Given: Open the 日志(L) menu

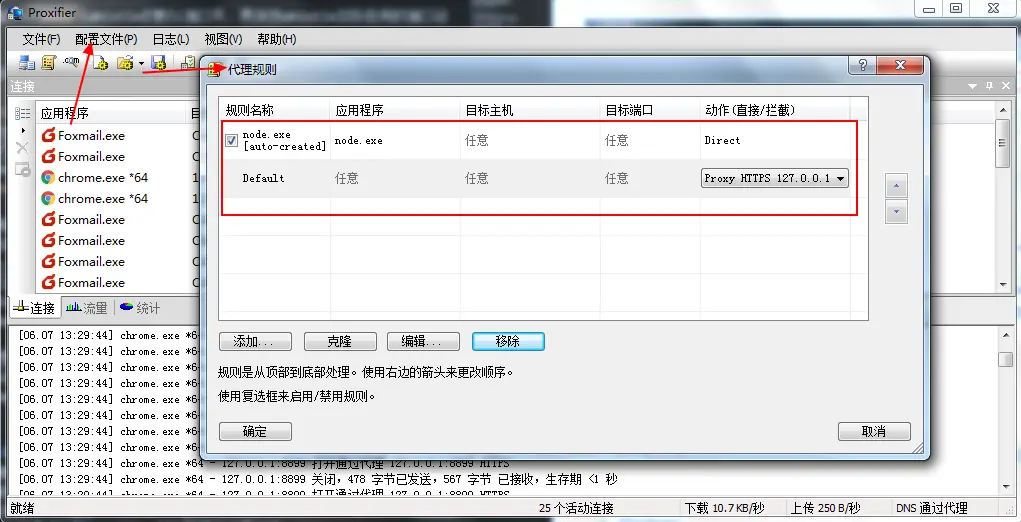Looking at the screenshot, I should pyautogui.click(x=171, y=39).
